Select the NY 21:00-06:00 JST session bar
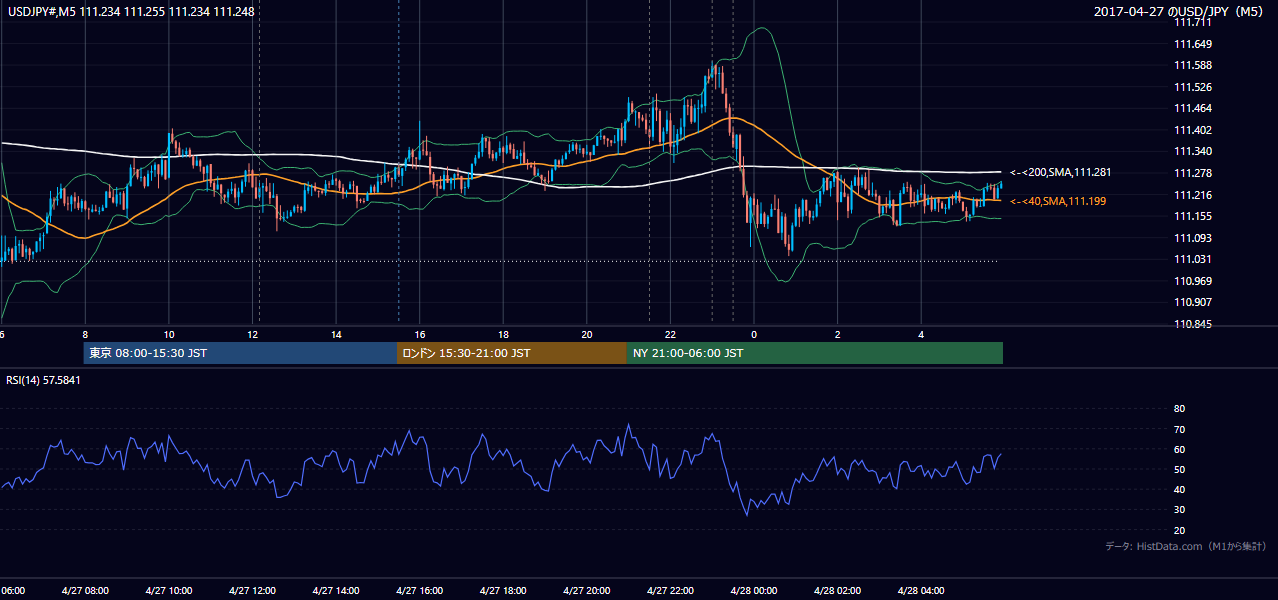 (815, 353)
